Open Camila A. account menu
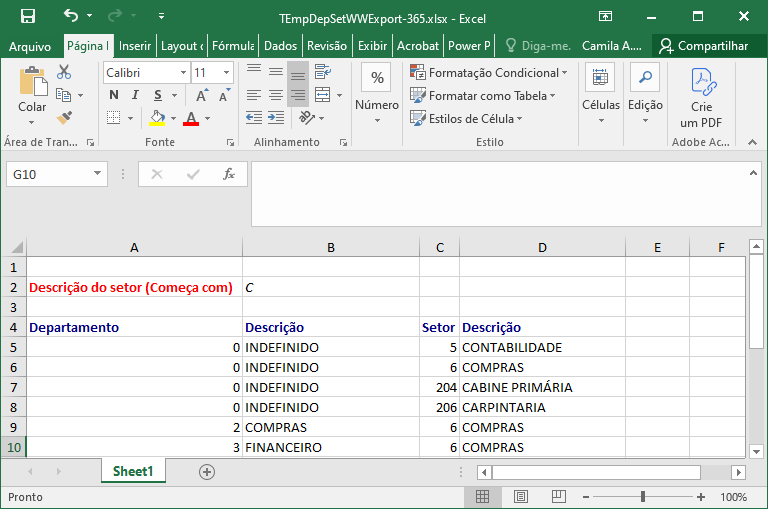 click(612, 46)
